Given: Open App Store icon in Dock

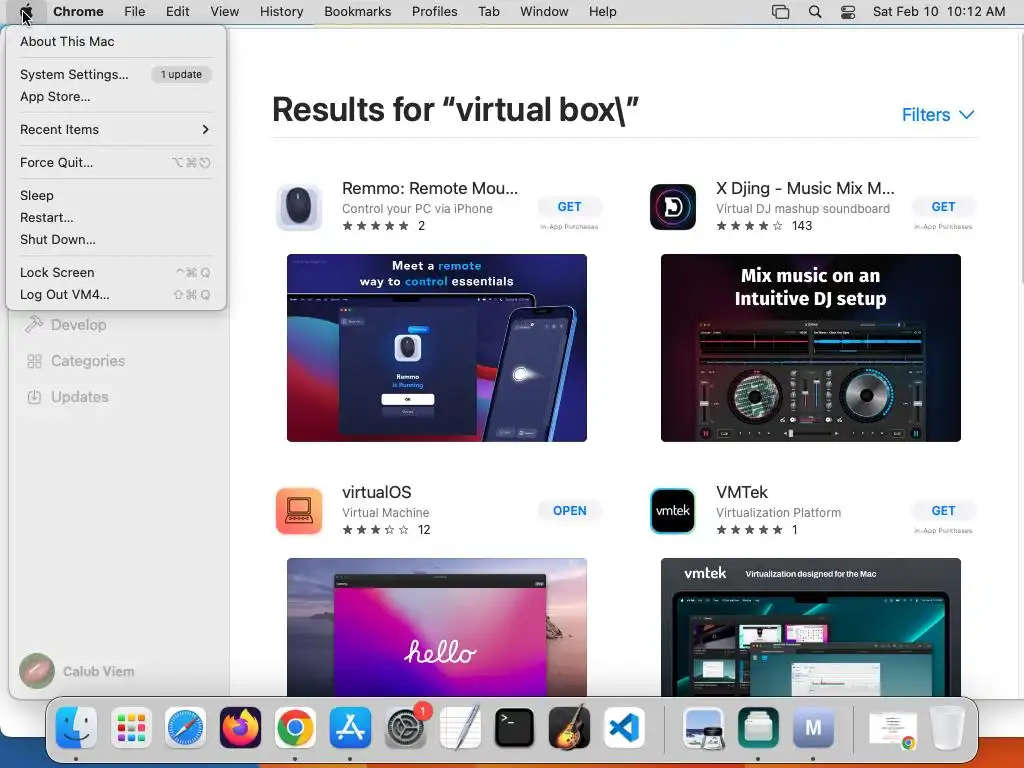Looking at the screenshot, I should [x=350, y=728].
